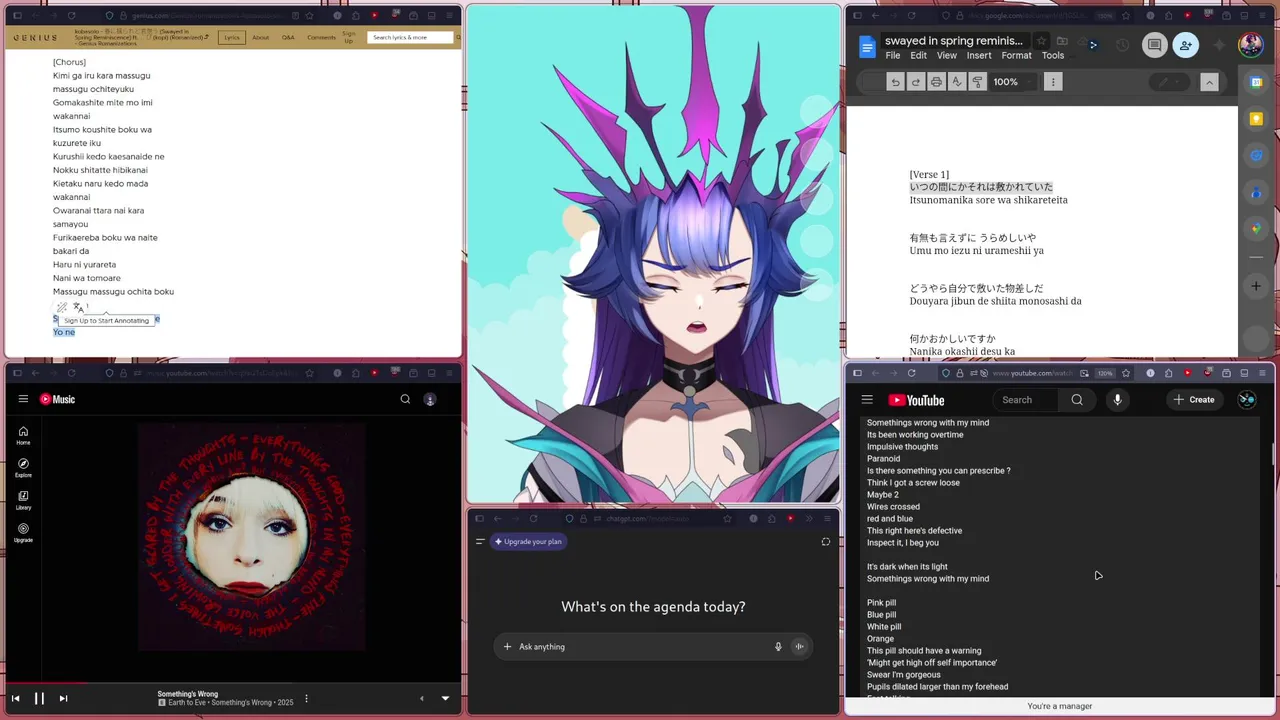Click Upgrade your plan in ChatGPT
The width and height of the screenshot is (1280, 720).
(528, 541)
